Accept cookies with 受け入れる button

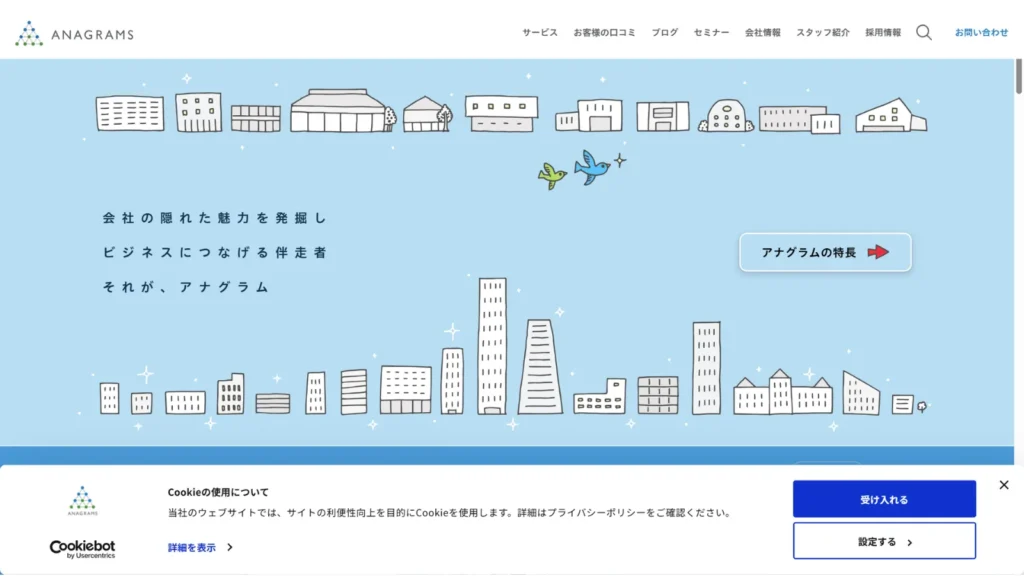pyautogui.click(x=884, y=500)
